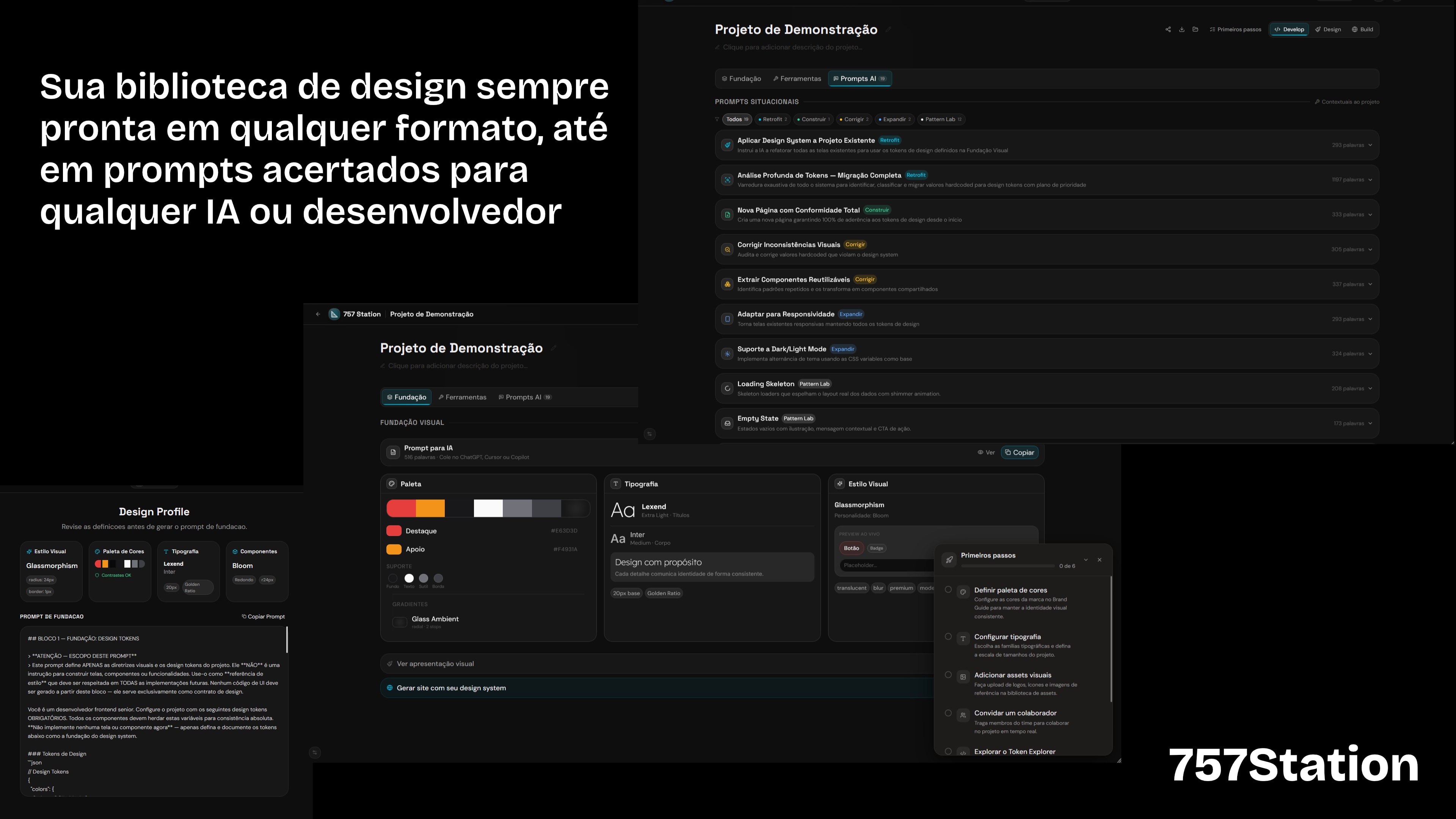Expand Corrigir Inconsistências Visuais chevron

point(1370,249)
